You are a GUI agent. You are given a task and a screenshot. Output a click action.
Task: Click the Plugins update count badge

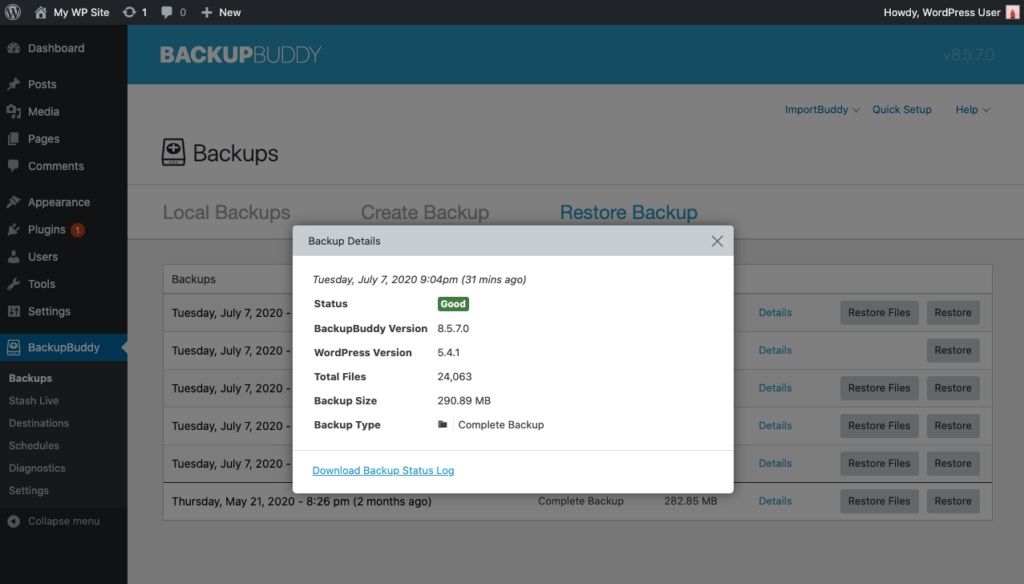(77, 230)
